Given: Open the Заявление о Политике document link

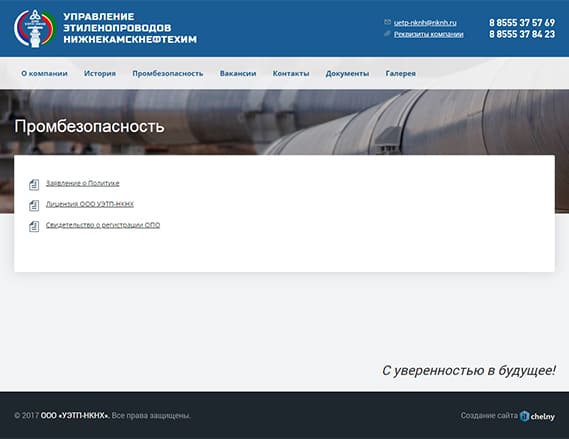Looking at the screenshot, I should (82, 183).
